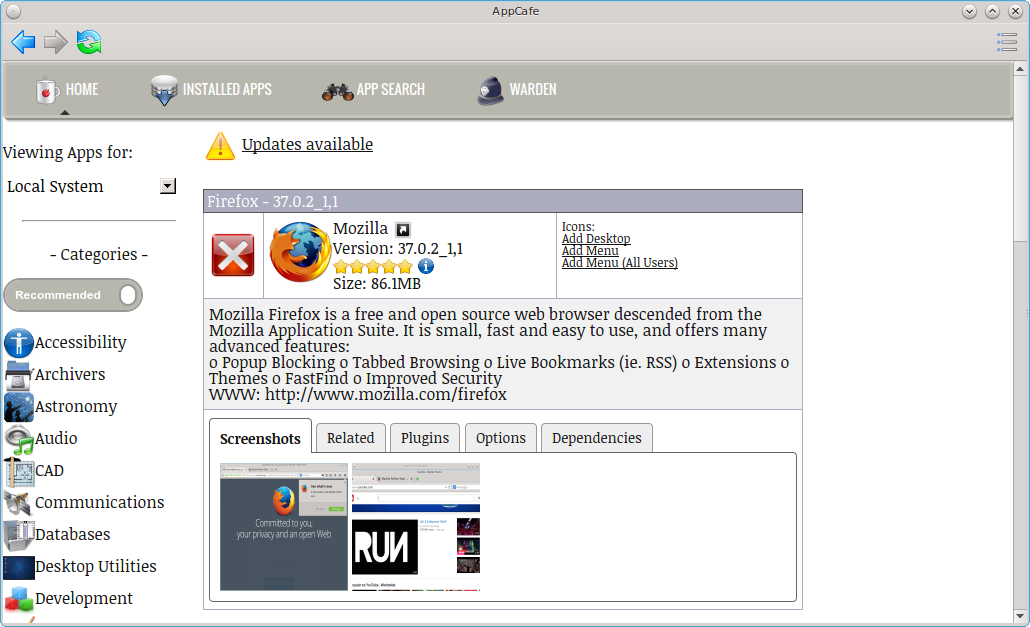Open the HOME section

coord(67,90)
